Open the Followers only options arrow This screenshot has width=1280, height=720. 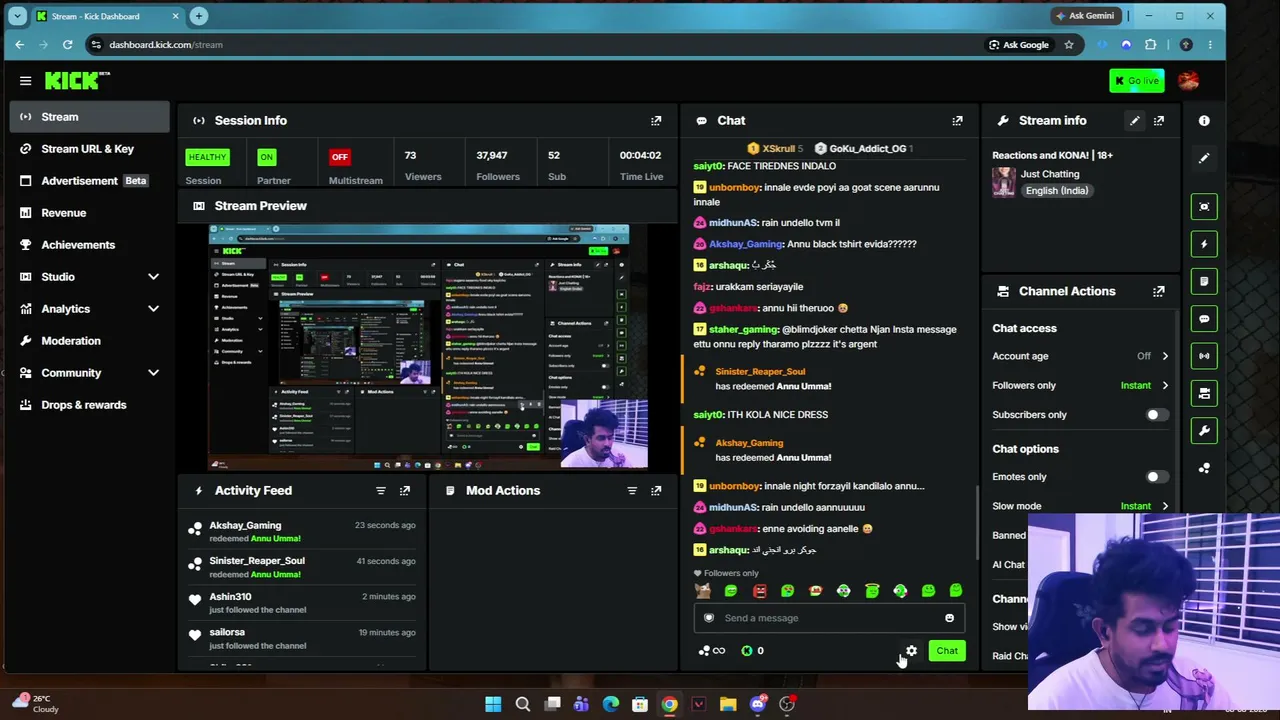tap(1165, 385)
